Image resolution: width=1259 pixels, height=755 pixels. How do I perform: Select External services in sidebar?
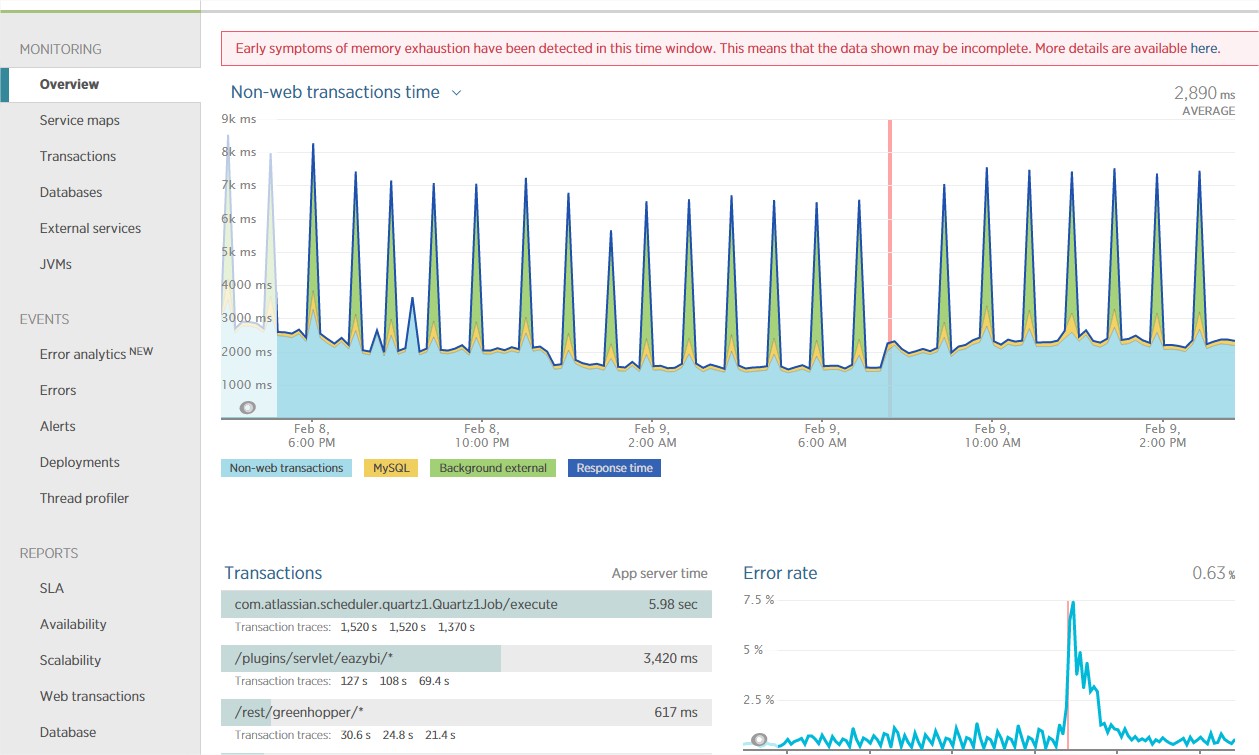pyautogui.click(x=90, y=228)
